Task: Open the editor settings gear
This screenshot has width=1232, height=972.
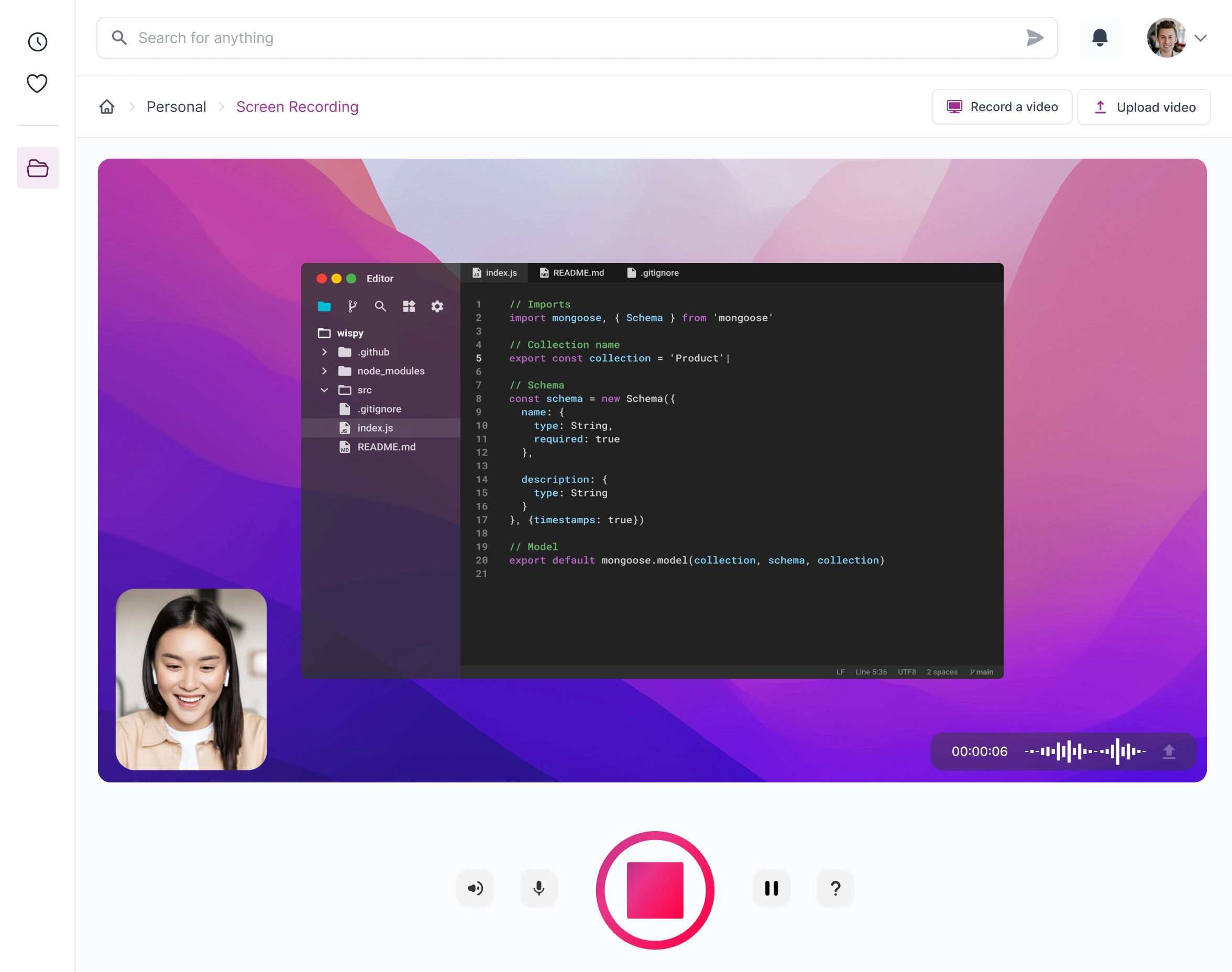Action: 436,306
